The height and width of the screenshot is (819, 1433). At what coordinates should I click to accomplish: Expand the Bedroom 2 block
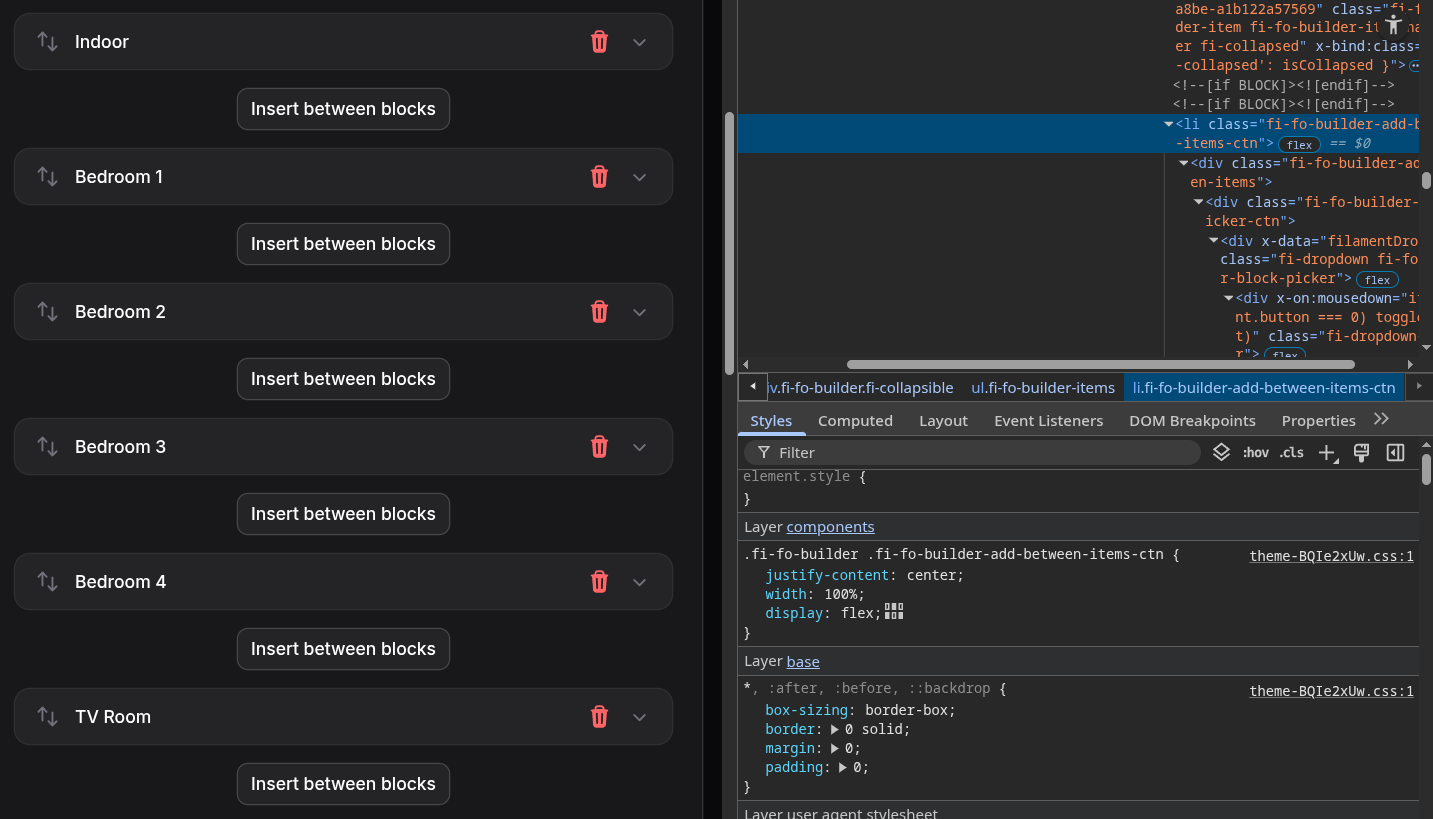[x=640, y=312]
